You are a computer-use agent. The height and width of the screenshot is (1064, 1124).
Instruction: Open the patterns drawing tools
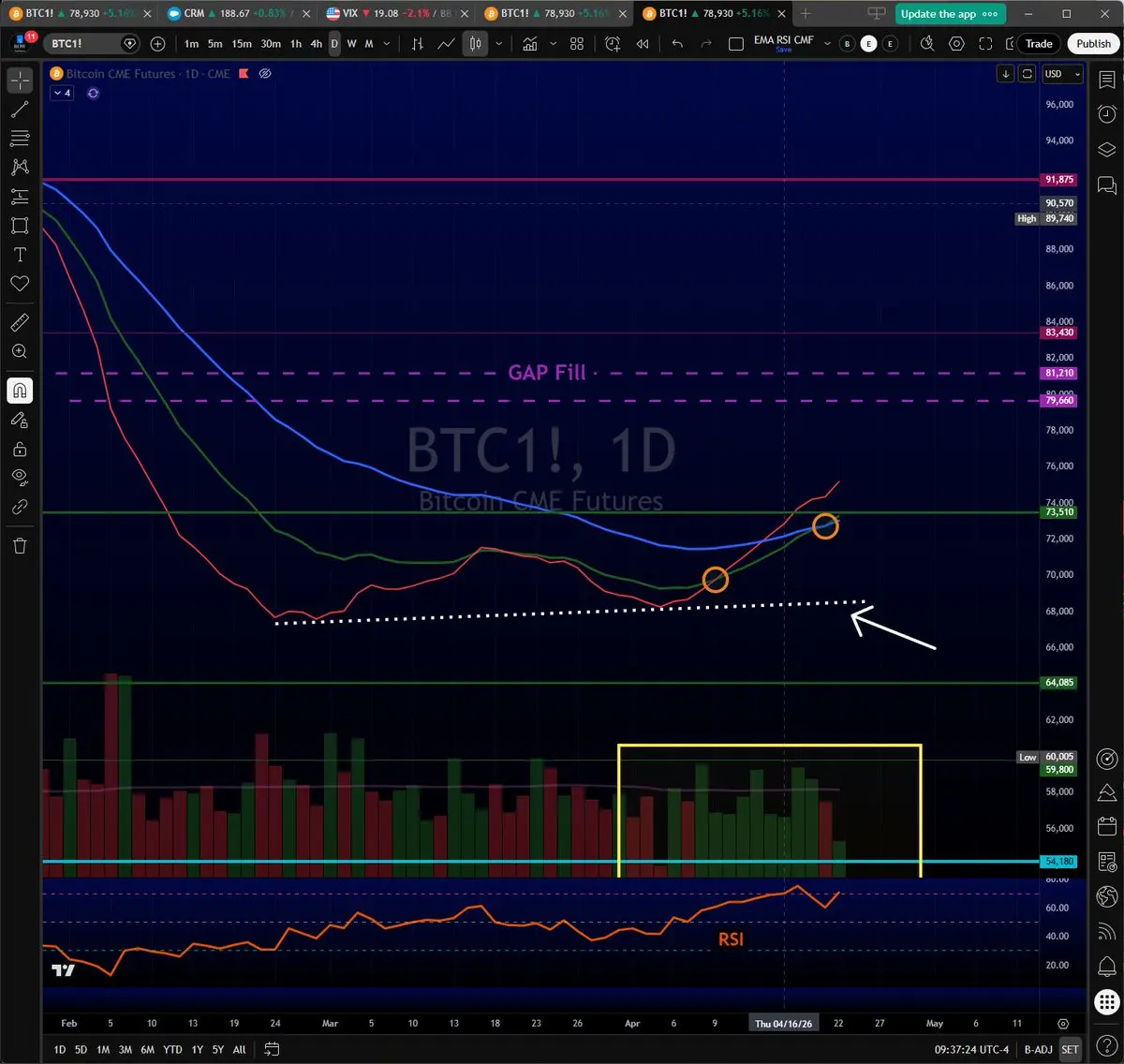tap(20, 168)
